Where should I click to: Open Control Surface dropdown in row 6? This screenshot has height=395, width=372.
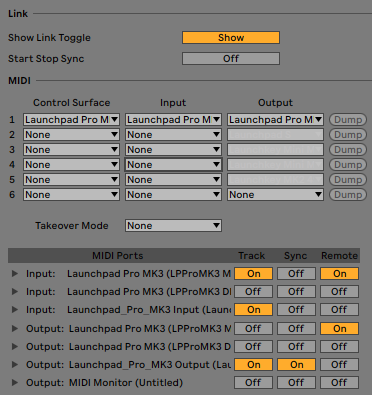click(x=71, y=195)
